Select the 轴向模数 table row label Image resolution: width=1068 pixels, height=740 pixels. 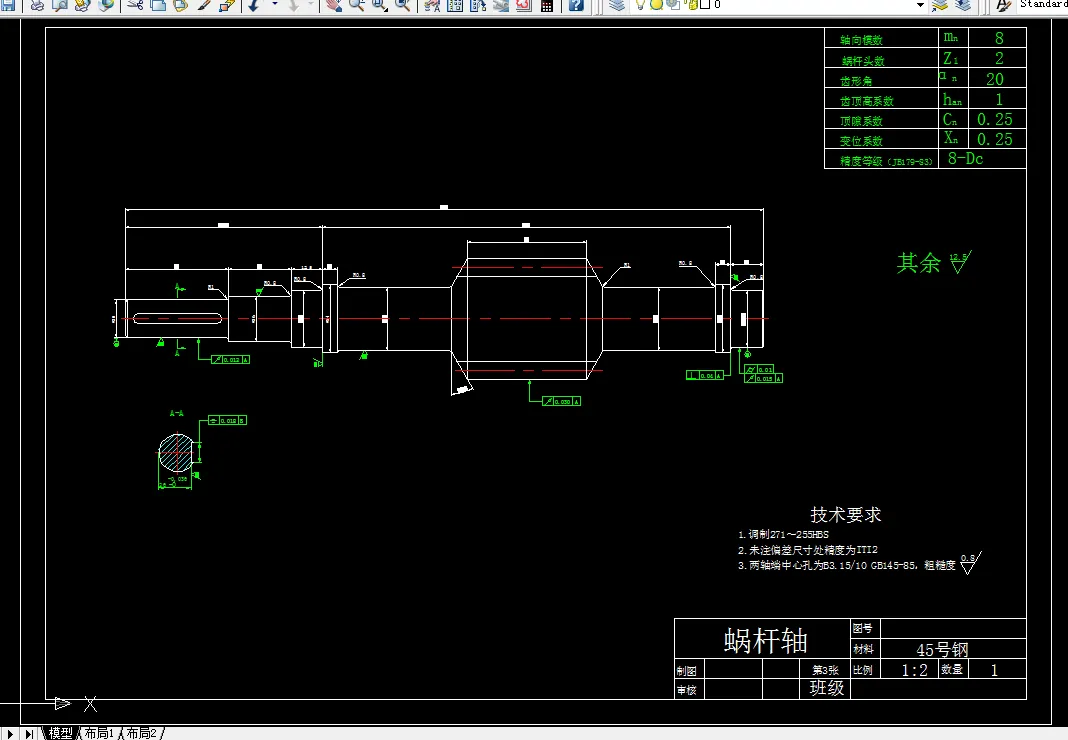(862, 40)
